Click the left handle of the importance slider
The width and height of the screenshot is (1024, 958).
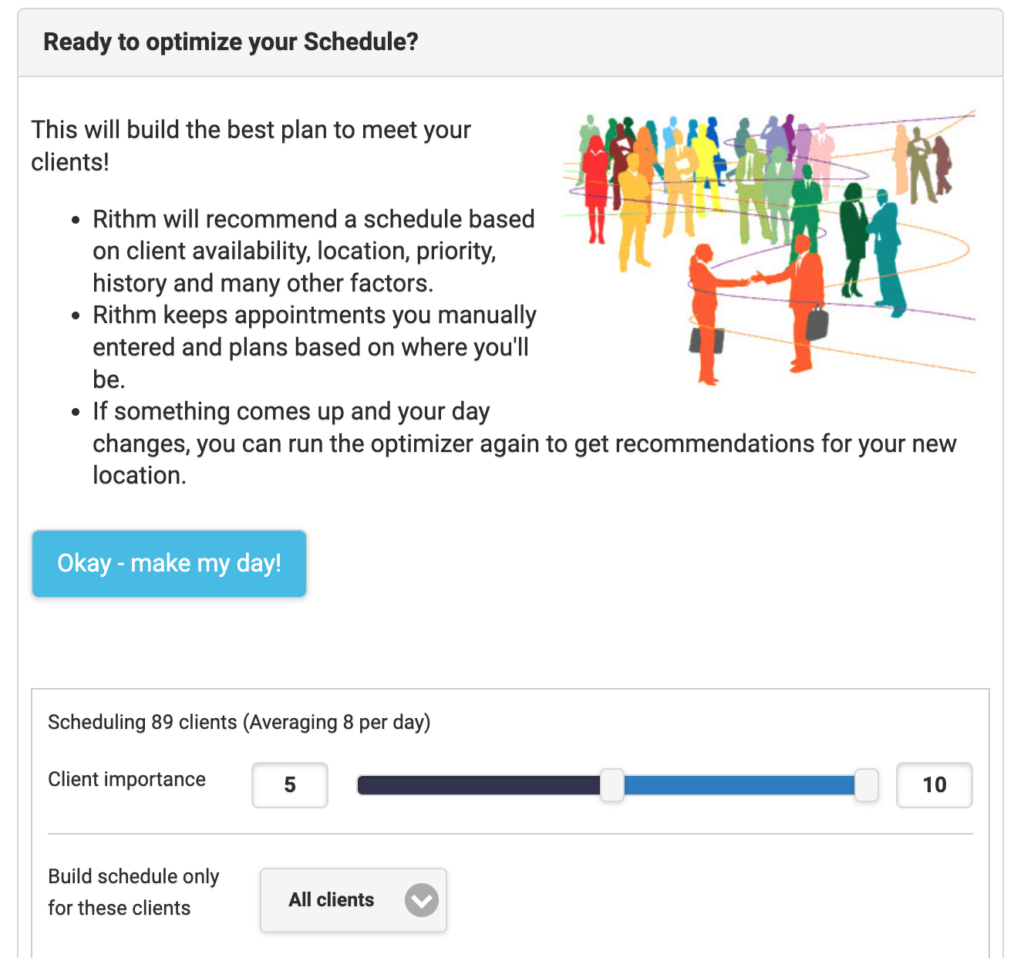(x=612, y=784)
